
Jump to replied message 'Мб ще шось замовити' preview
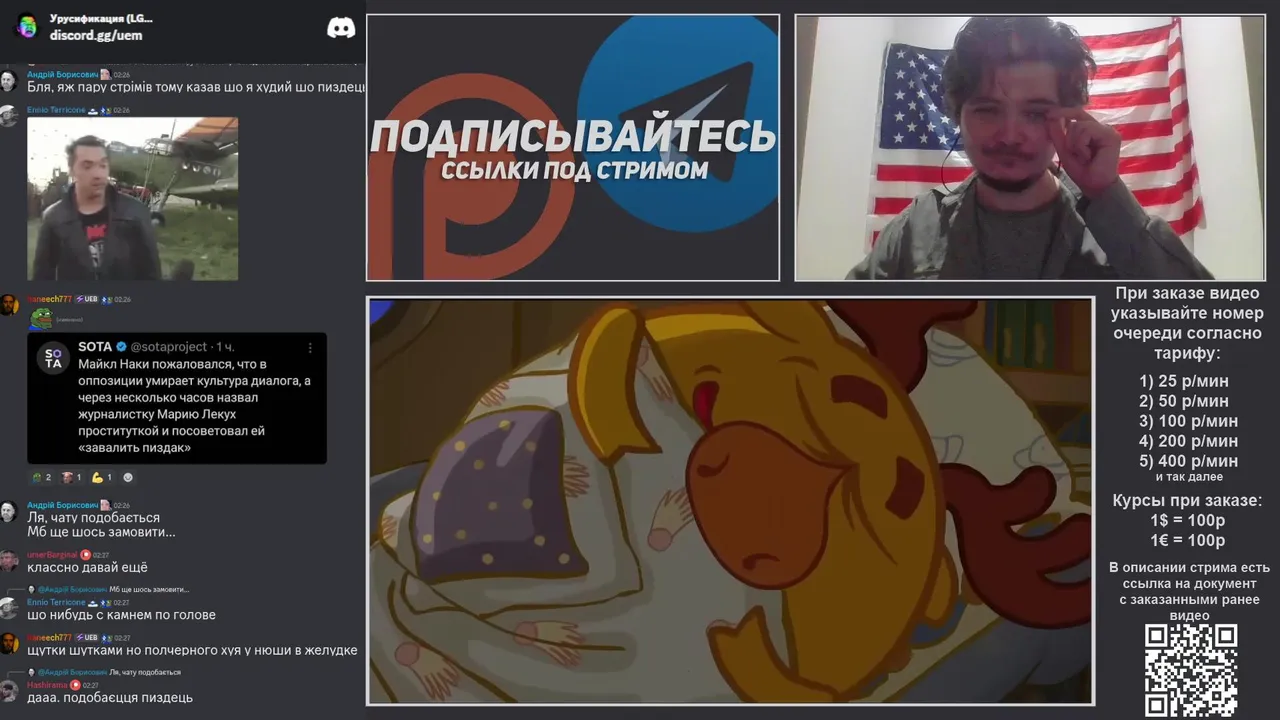[148, 590]
